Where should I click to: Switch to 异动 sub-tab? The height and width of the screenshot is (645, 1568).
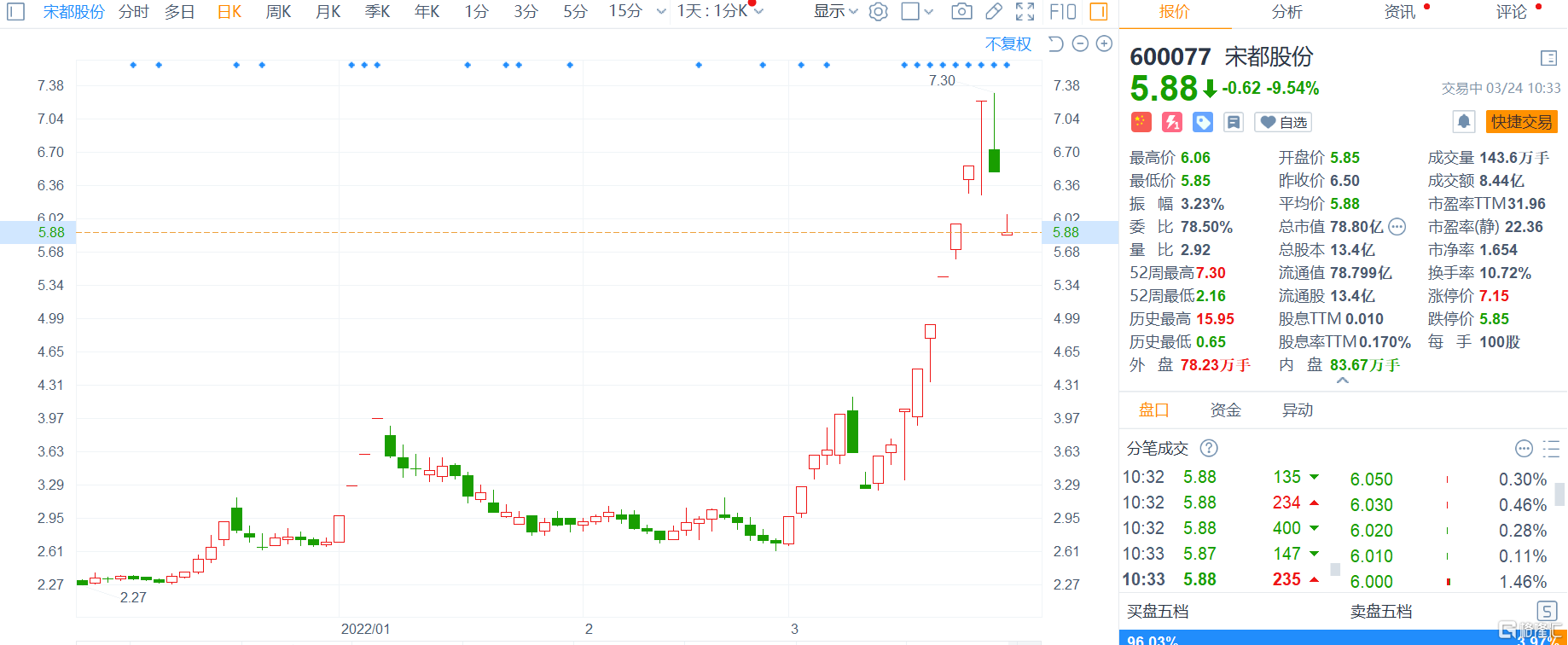pos(1298,410)
